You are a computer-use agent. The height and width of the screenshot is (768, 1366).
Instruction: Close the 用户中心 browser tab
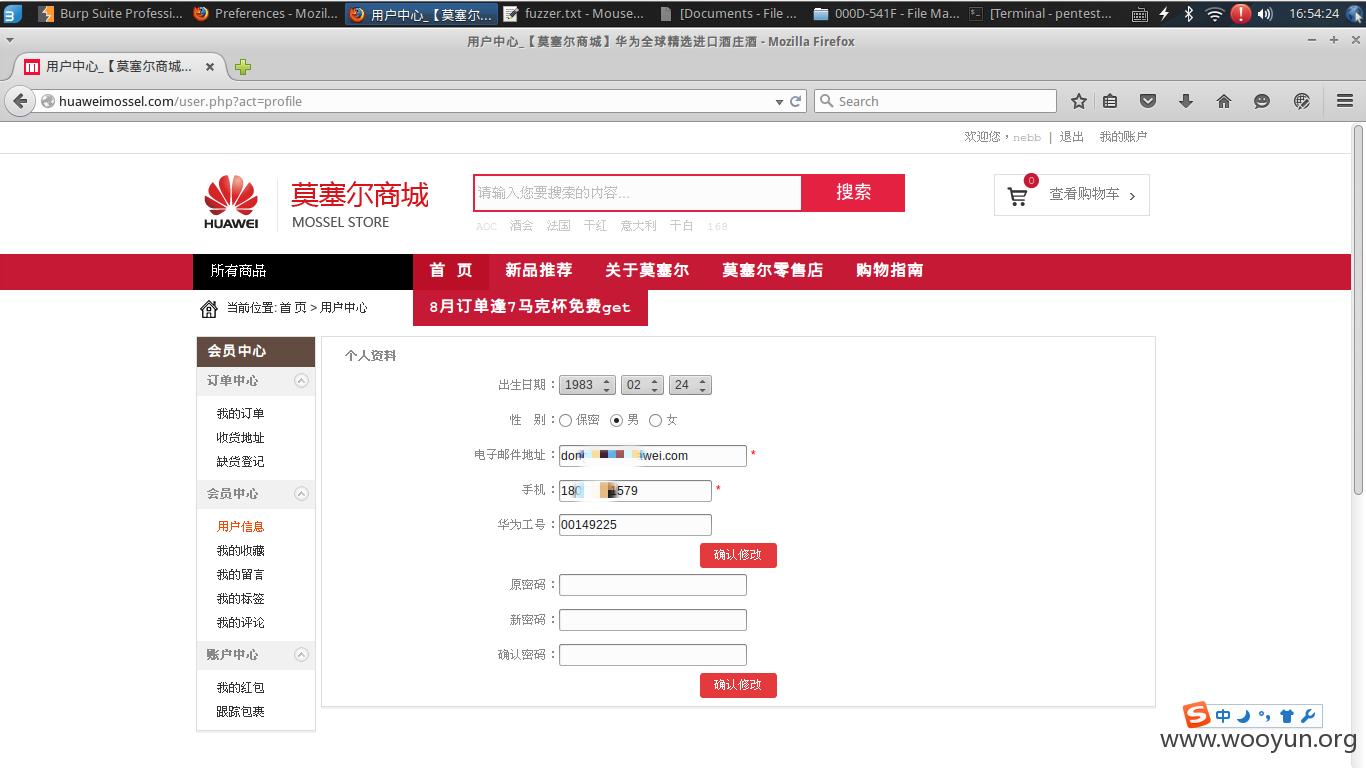click(210, 67)
